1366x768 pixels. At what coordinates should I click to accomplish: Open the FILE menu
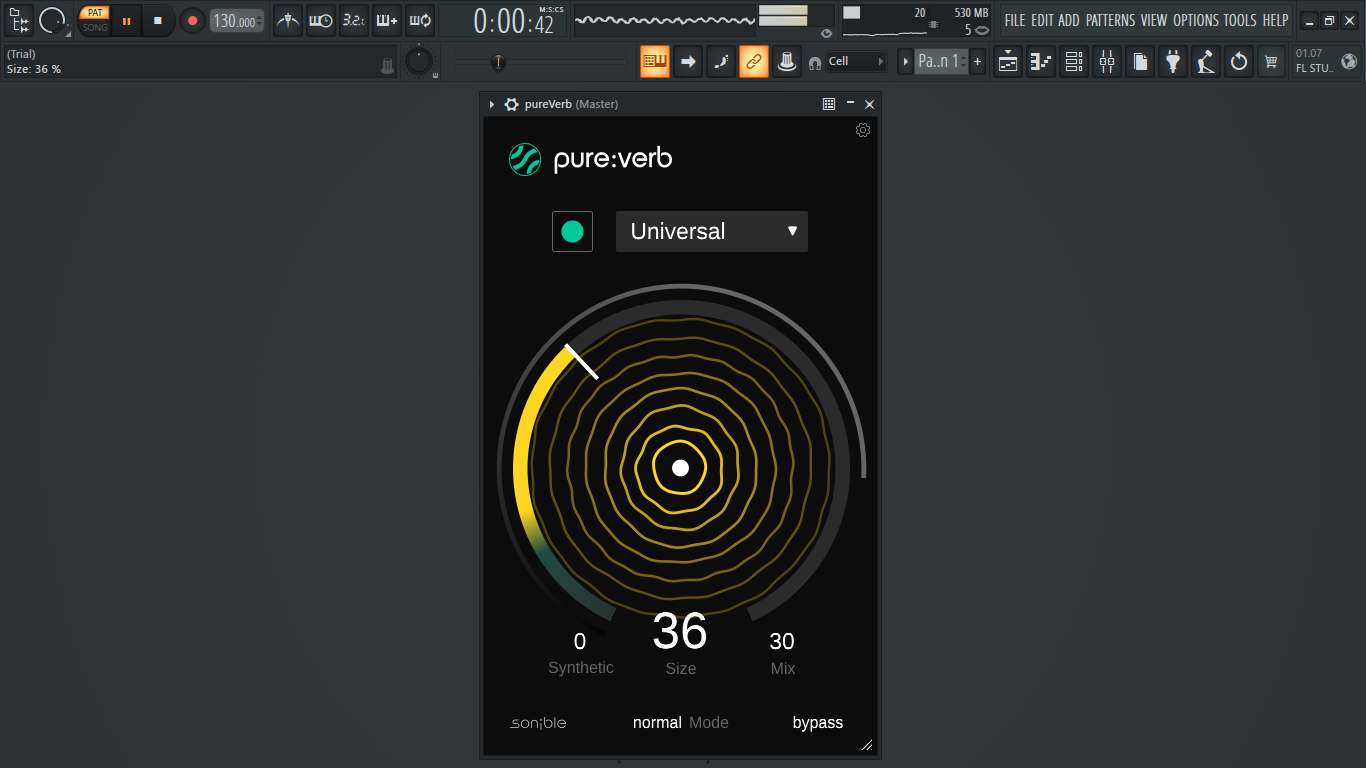[1015, 20]
